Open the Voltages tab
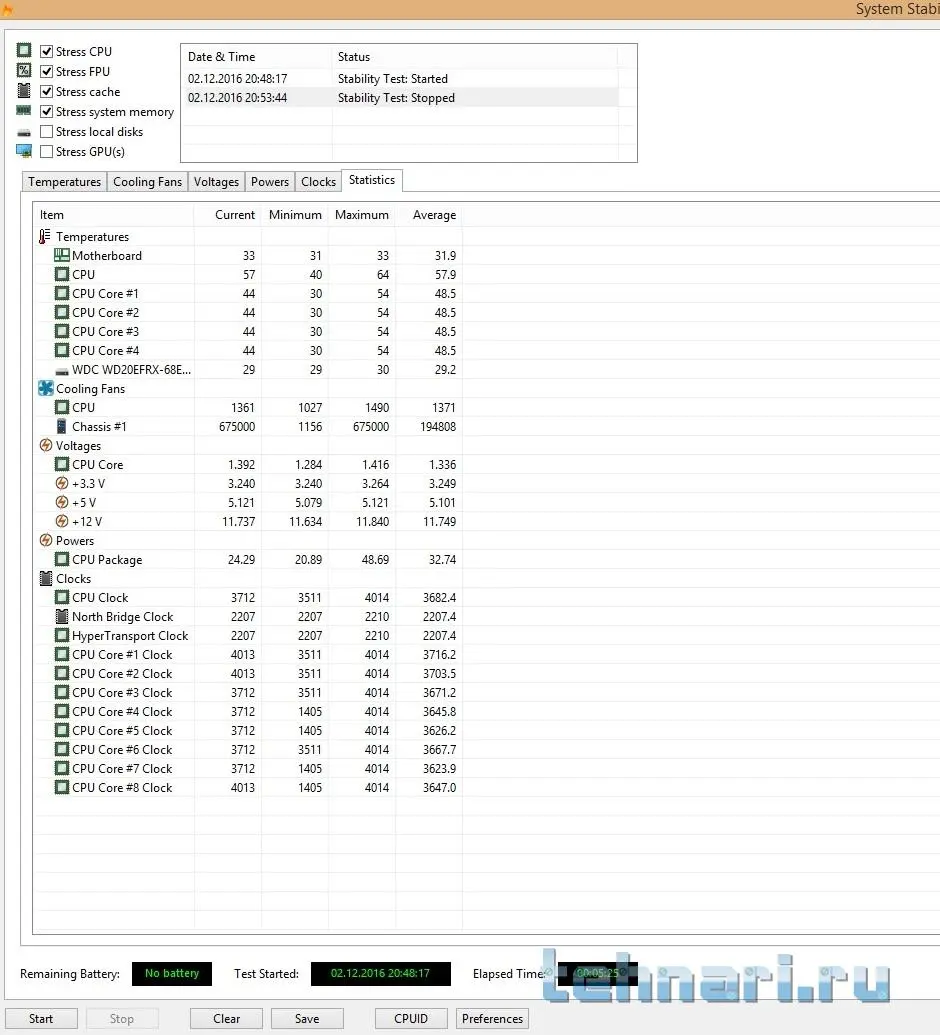This screenshot has height=1035, width=940. click(x=216, y=182)
